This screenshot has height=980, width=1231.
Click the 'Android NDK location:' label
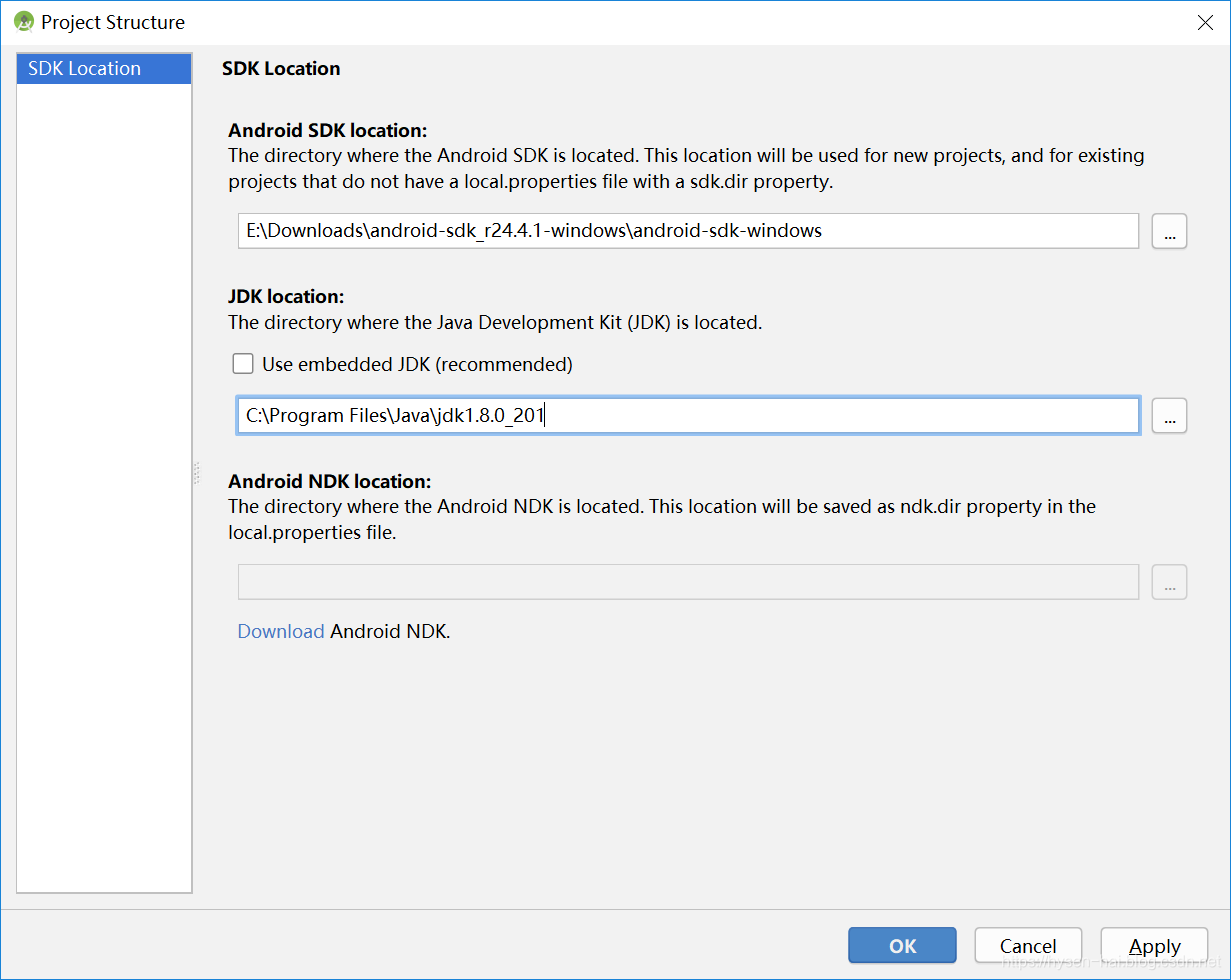coord(330,481)
